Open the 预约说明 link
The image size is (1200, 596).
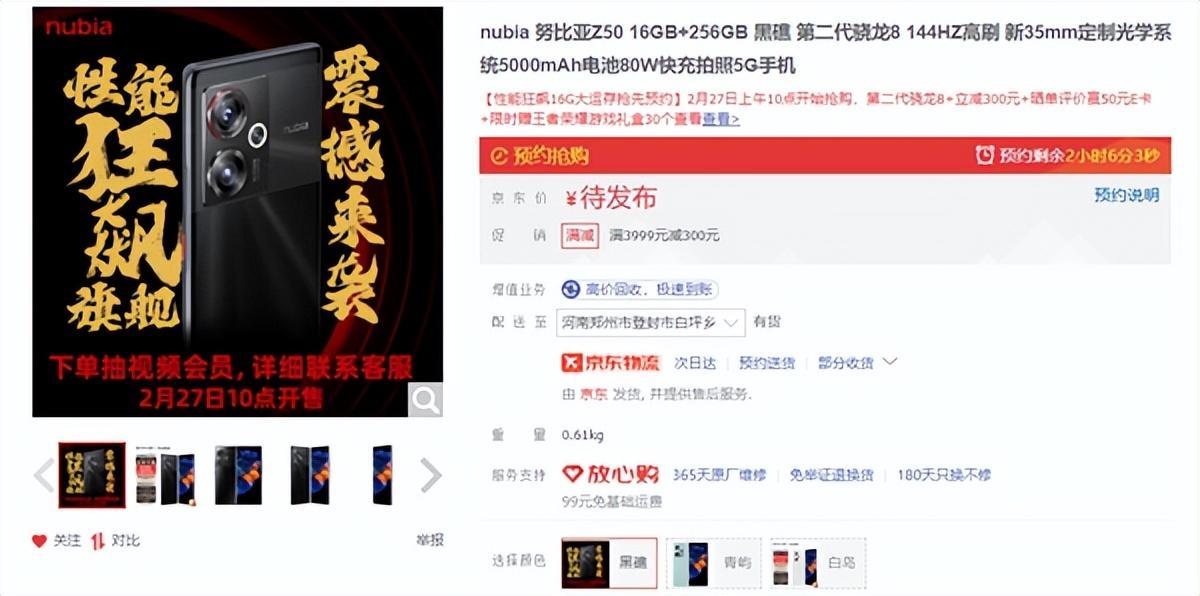(x=1127, y=195)
